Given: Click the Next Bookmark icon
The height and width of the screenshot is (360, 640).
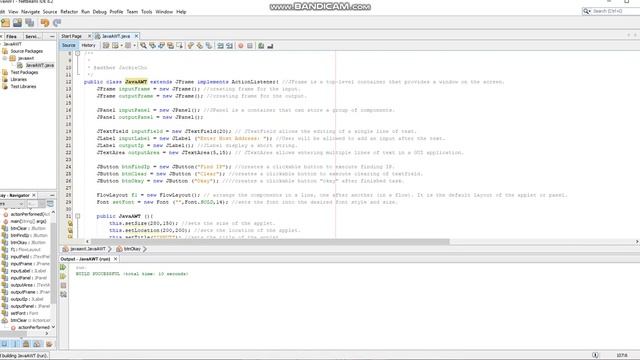Looking at the screenshot, I should point(200,46).
